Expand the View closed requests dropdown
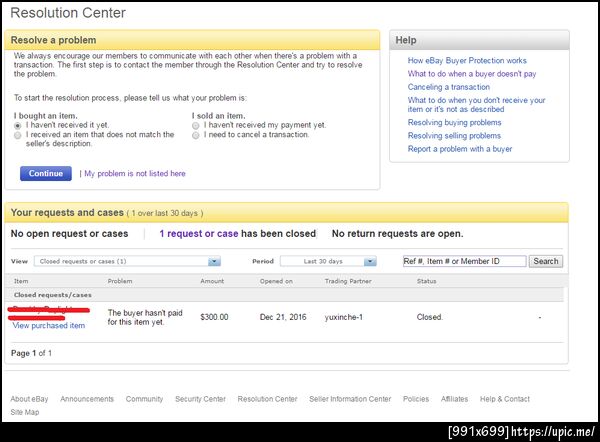Viewport: 600px width, 442px height. (127, 261)
